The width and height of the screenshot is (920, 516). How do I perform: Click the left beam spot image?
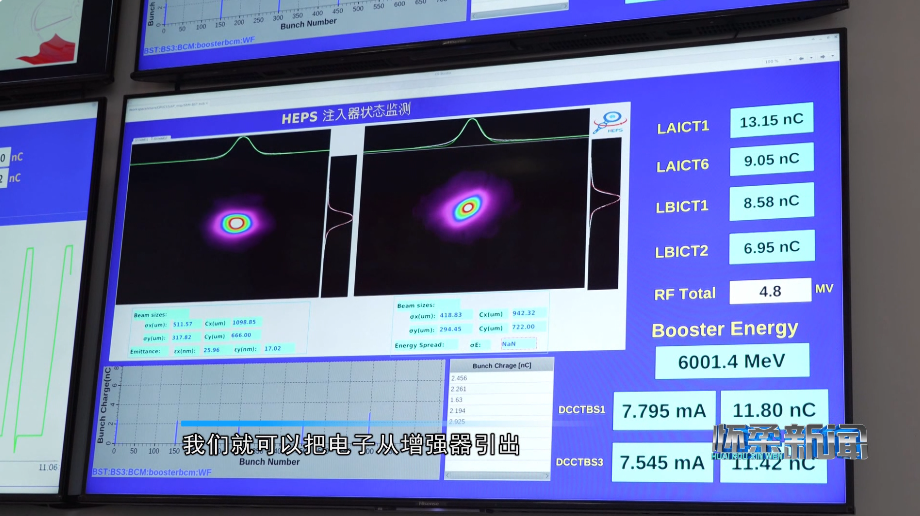pos(235,223)
